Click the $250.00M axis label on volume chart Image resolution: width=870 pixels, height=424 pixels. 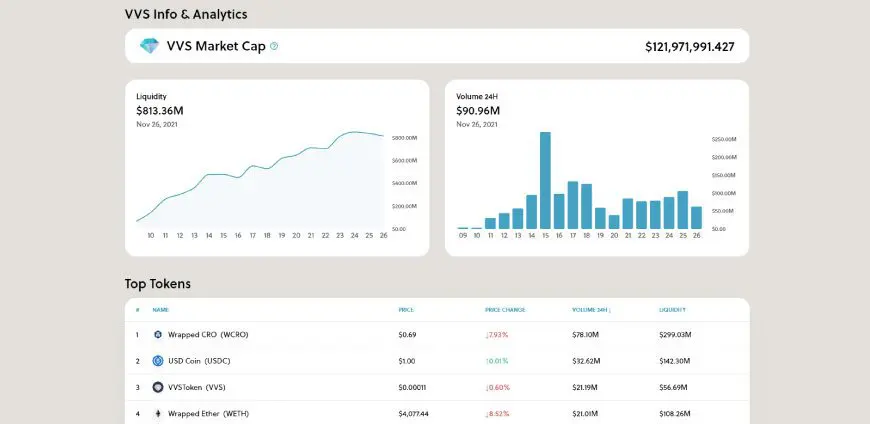(x=724, y=139)
